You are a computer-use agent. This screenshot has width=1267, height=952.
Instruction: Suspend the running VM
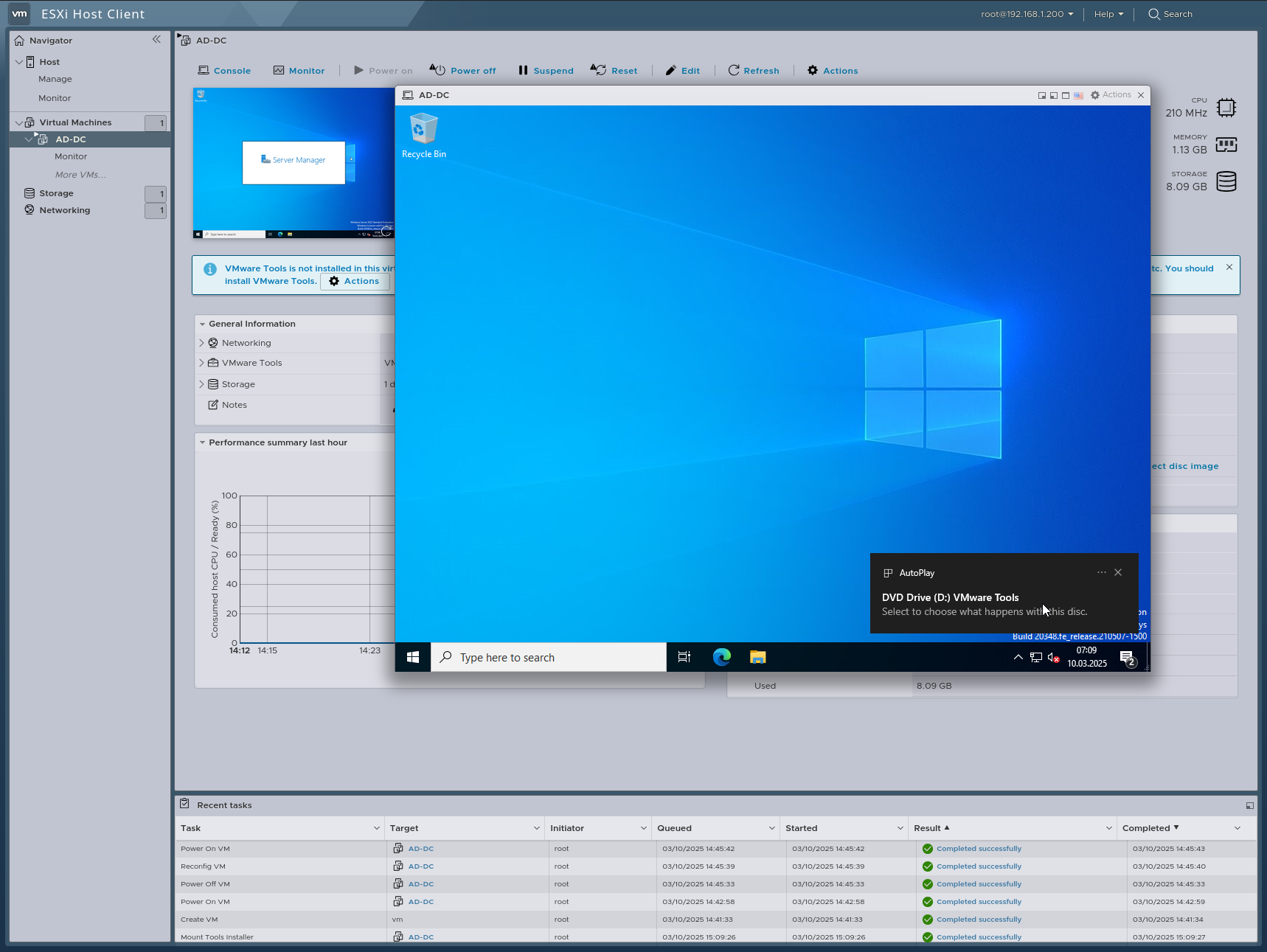[546, 70]
